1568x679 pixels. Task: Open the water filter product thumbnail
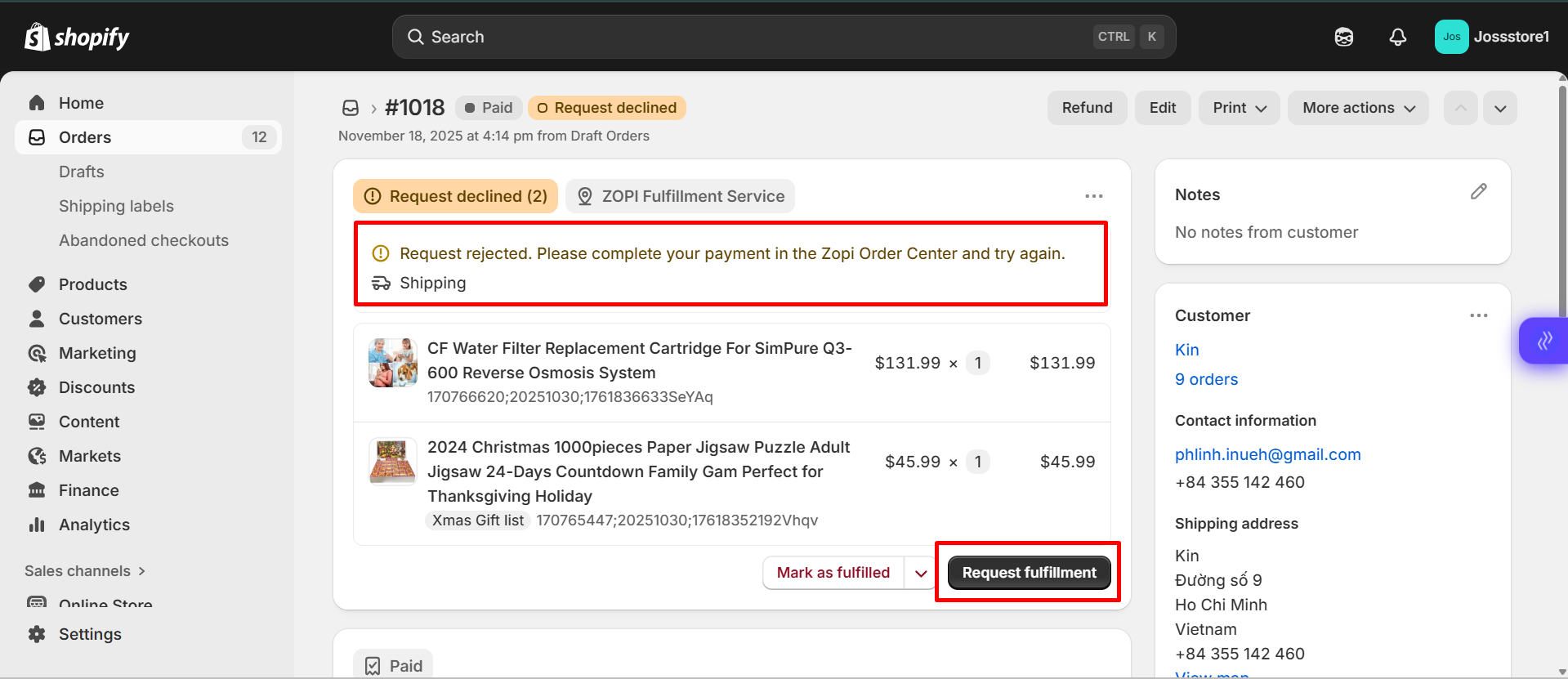tap(392, 363)
